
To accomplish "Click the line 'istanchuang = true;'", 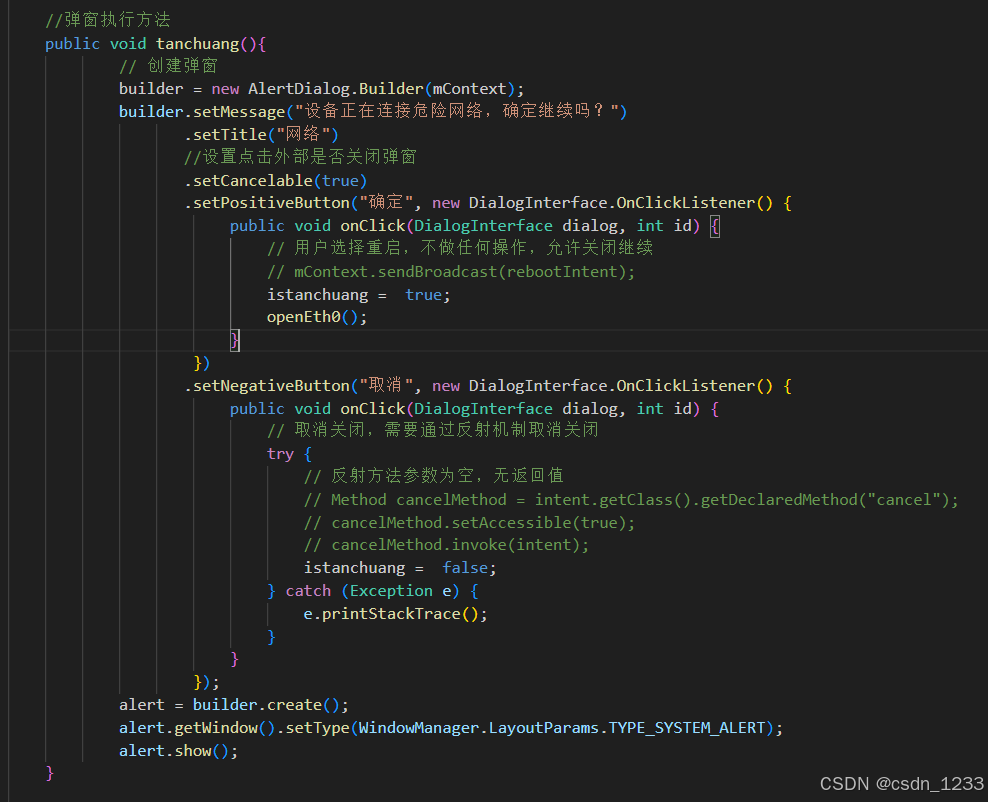I will 359,294.
